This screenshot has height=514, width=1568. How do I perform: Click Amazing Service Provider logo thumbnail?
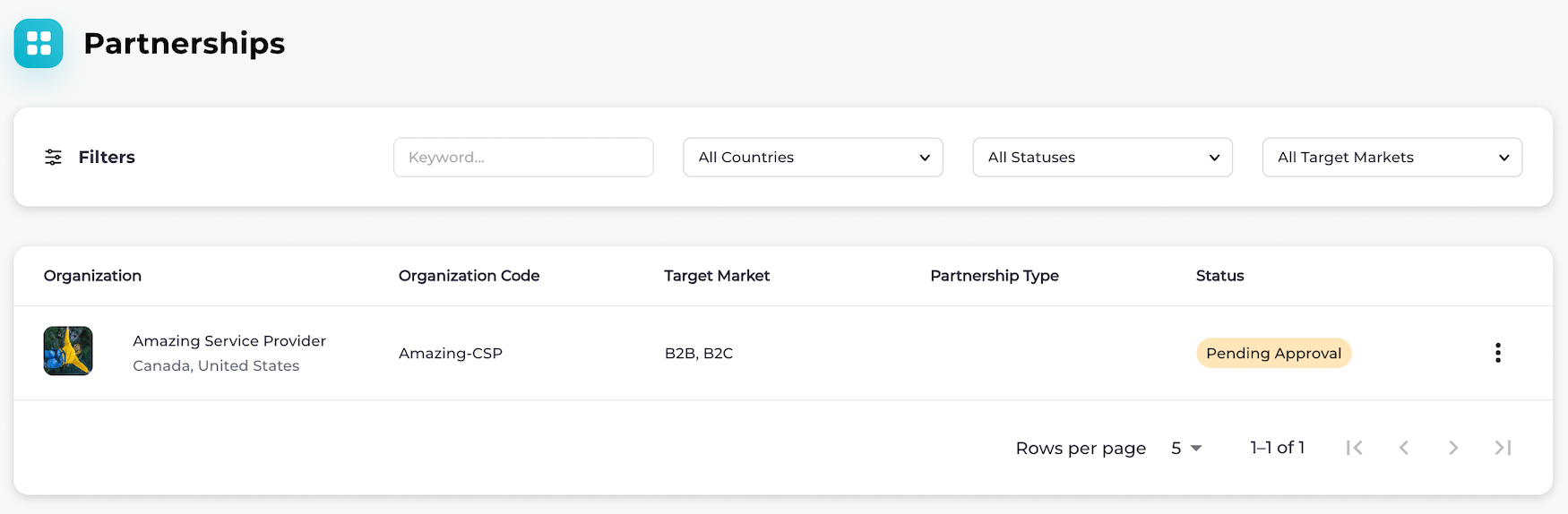(68, 351)
